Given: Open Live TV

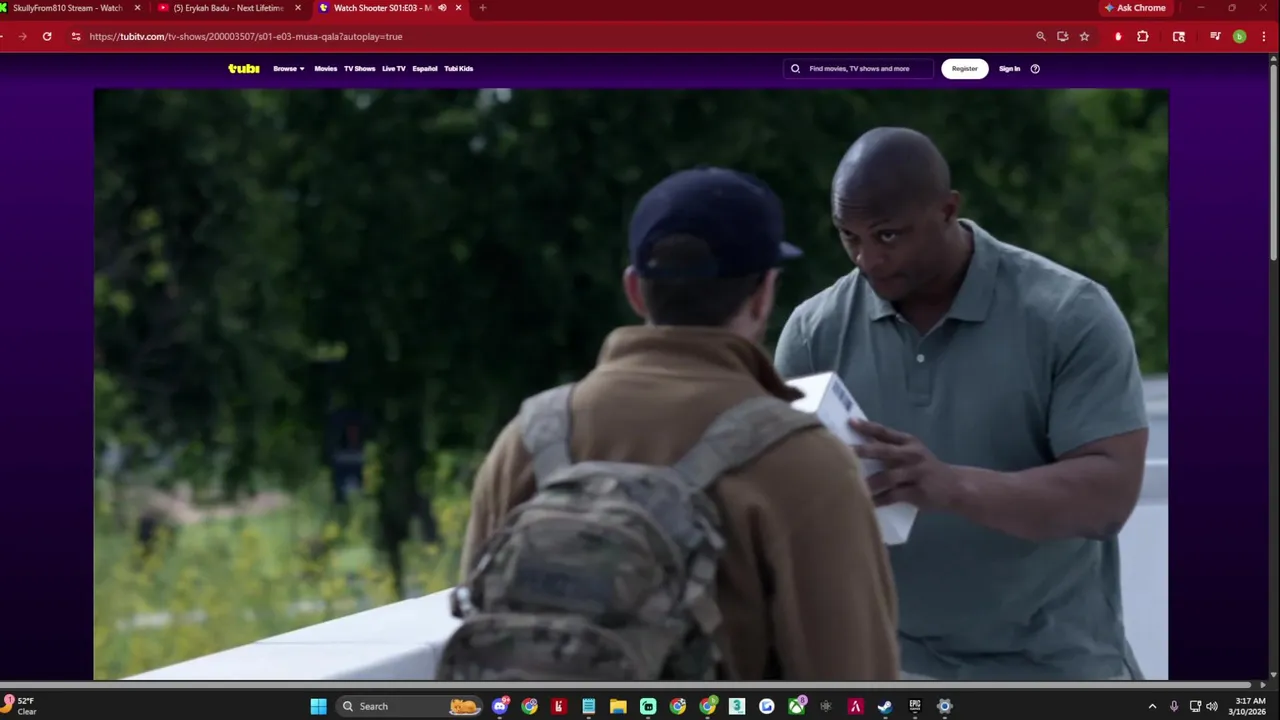Looking at the screenshot, I should pyautogui.click(x=394, y=69).
